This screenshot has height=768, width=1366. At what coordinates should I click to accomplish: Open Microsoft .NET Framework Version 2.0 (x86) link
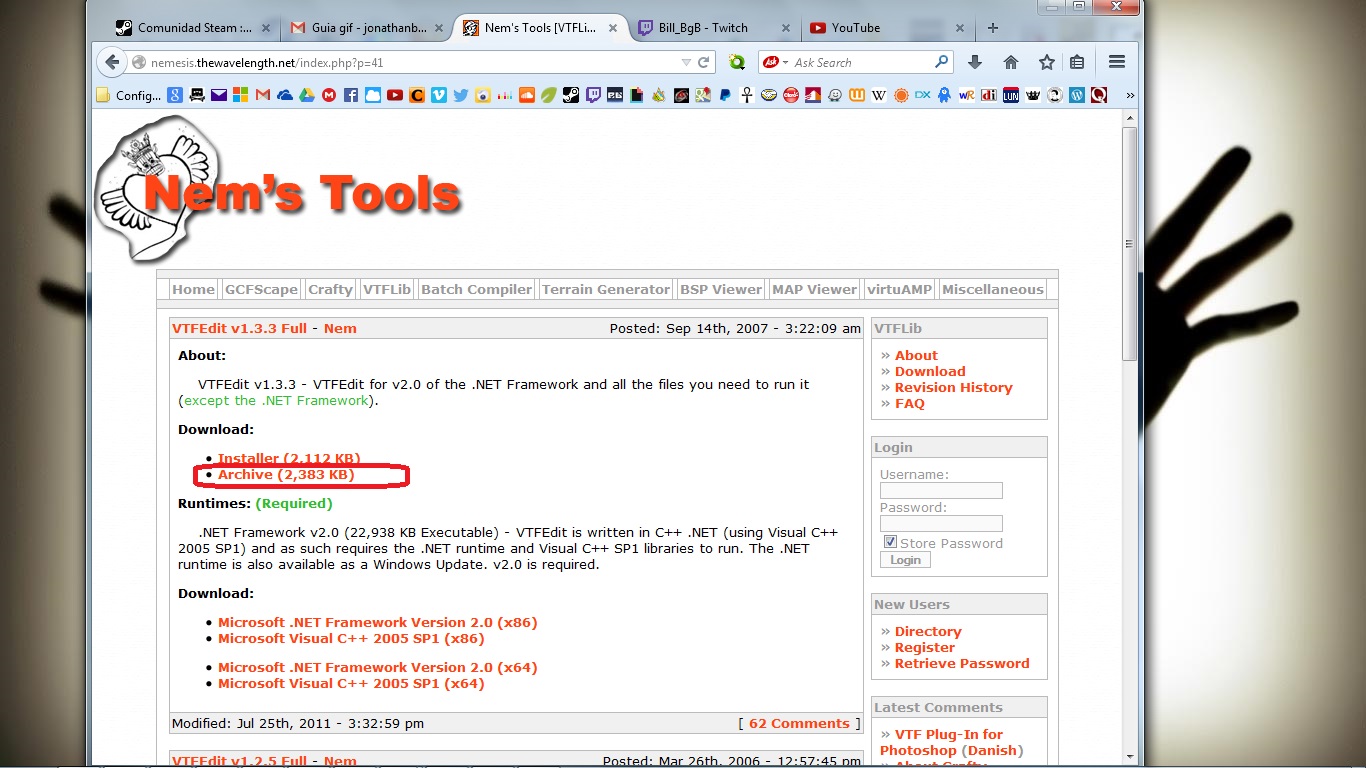click(x=378, y=622)
